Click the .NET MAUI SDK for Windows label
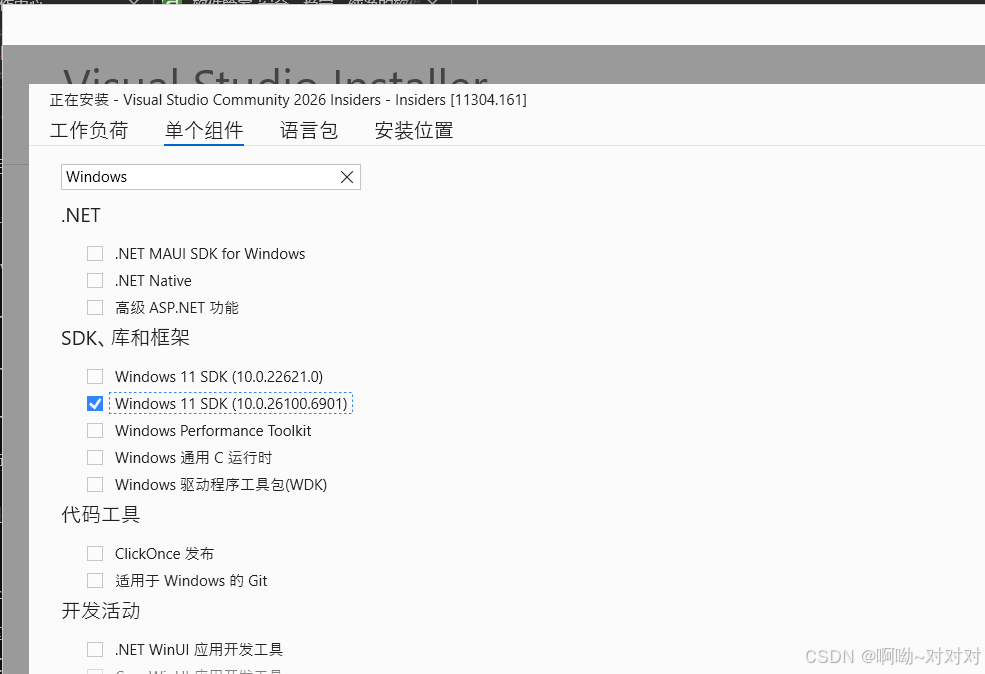Image resolution: width=985 pixels, height=674 pixels. point(210,254)
